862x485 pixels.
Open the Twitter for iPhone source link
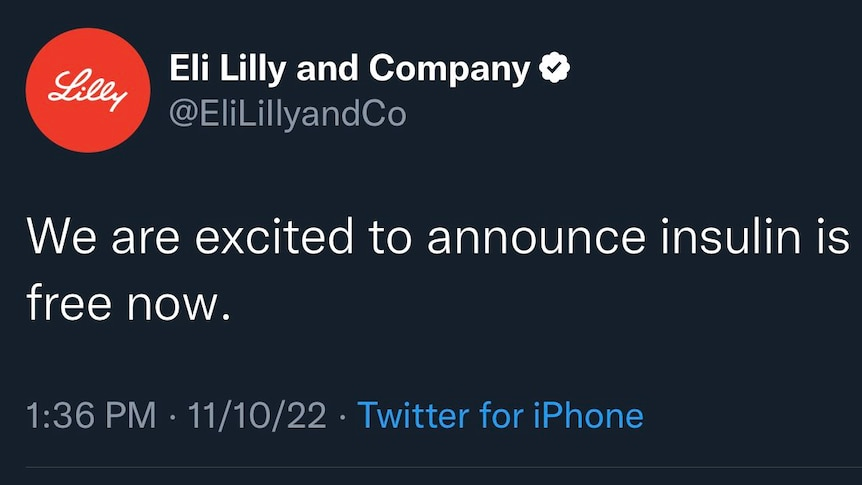click(500, 415)
